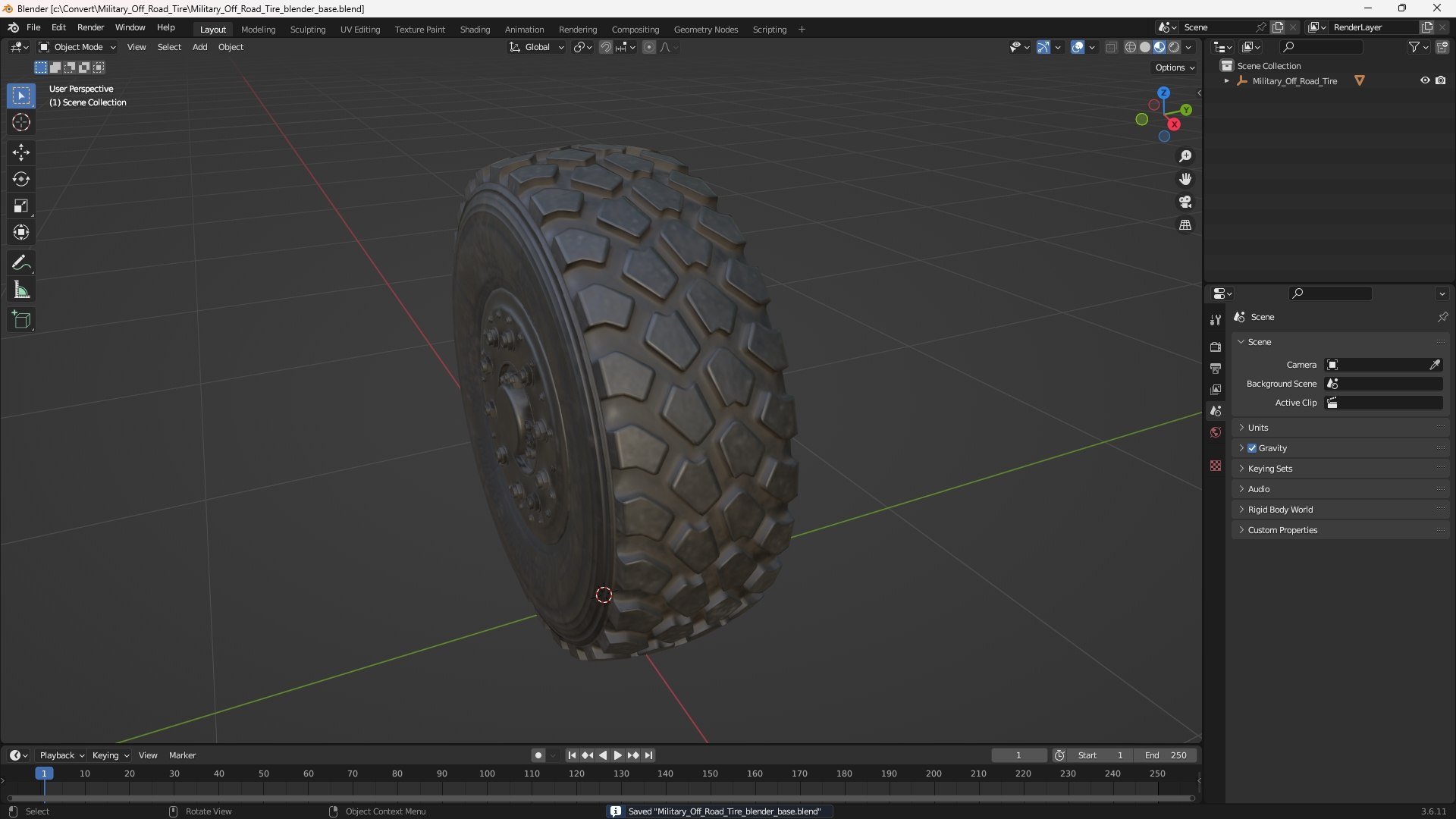Choose the Transform tool
Screen dimensions: 1456x819
point(21,232)
